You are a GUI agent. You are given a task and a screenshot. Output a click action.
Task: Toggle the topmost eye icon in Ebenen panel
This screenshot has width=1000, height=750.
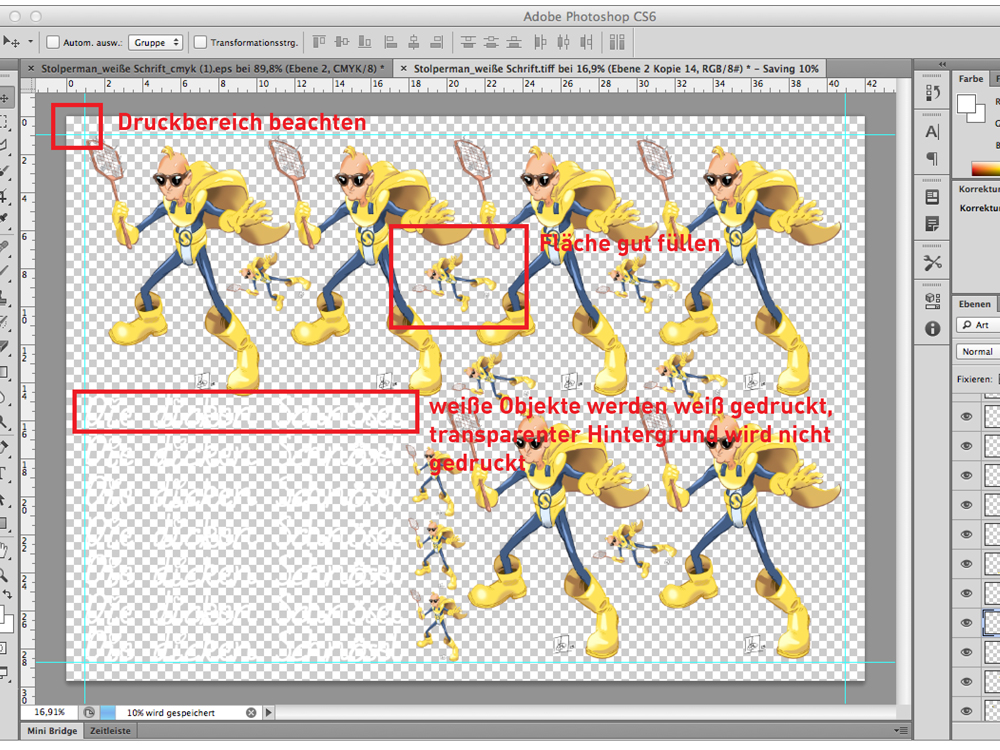966,416
